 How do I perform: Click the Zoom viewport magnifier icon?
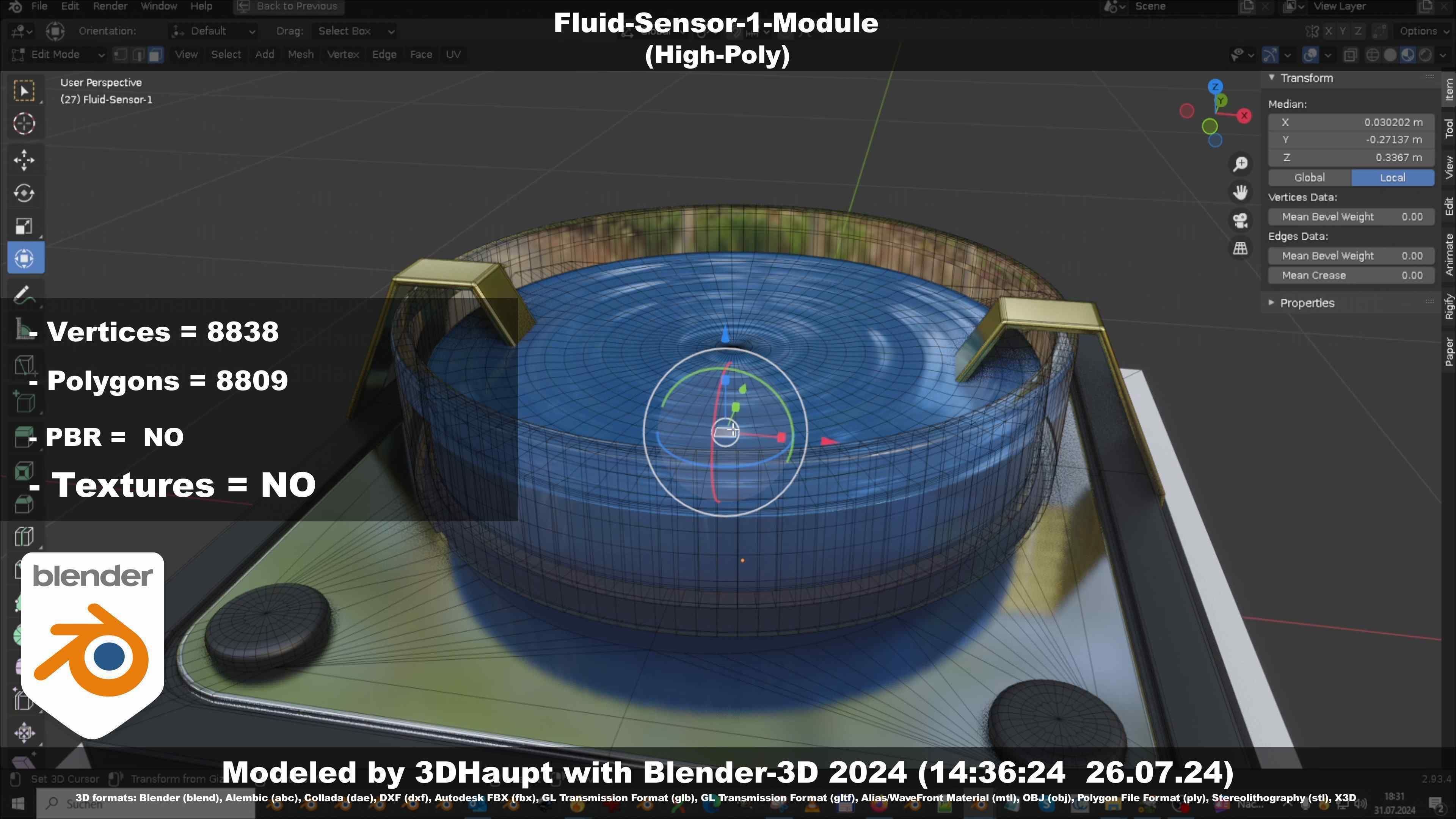coord(1241,164)
